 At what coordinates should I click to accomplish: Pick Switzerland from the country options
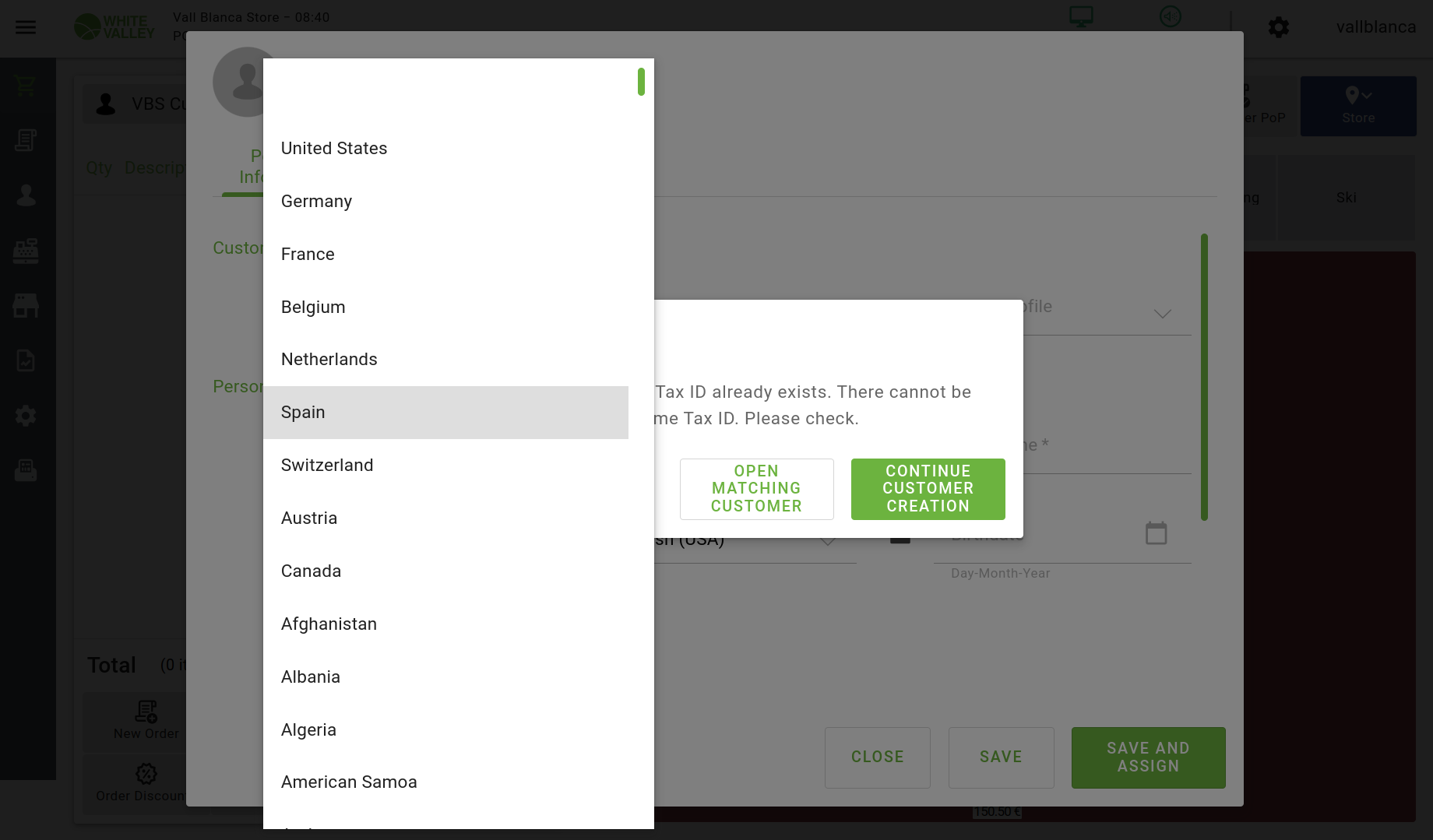(x=445, y=466)
